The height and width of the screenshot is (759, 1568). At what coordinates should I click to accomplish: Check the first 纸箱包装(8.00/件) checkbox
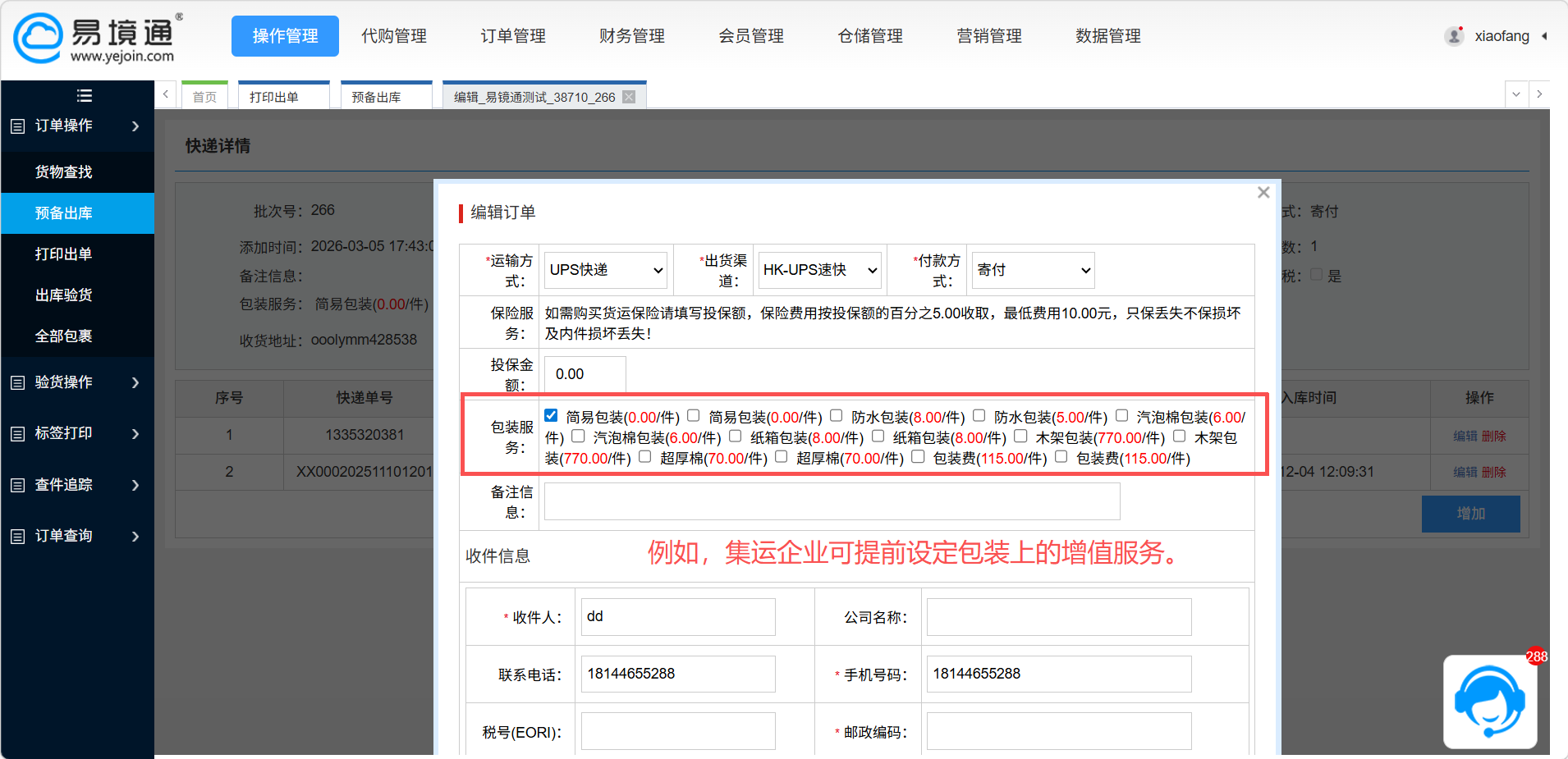[x=736, y=436]
